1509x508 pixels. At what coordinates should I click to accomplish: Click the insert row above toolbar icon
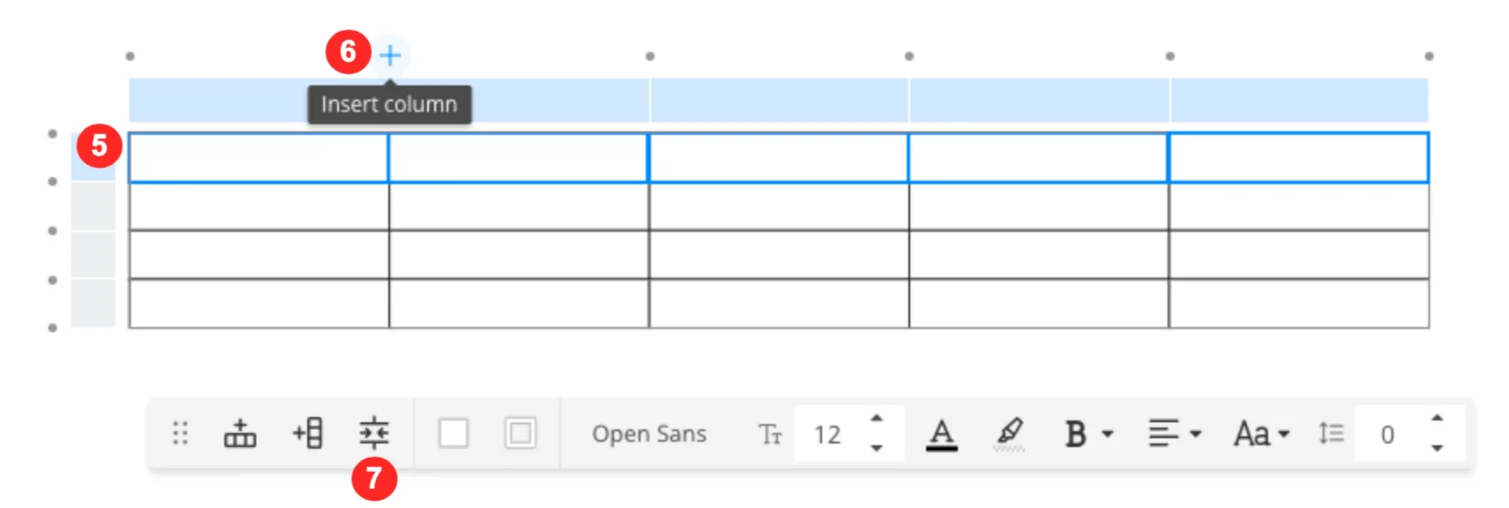240,434
